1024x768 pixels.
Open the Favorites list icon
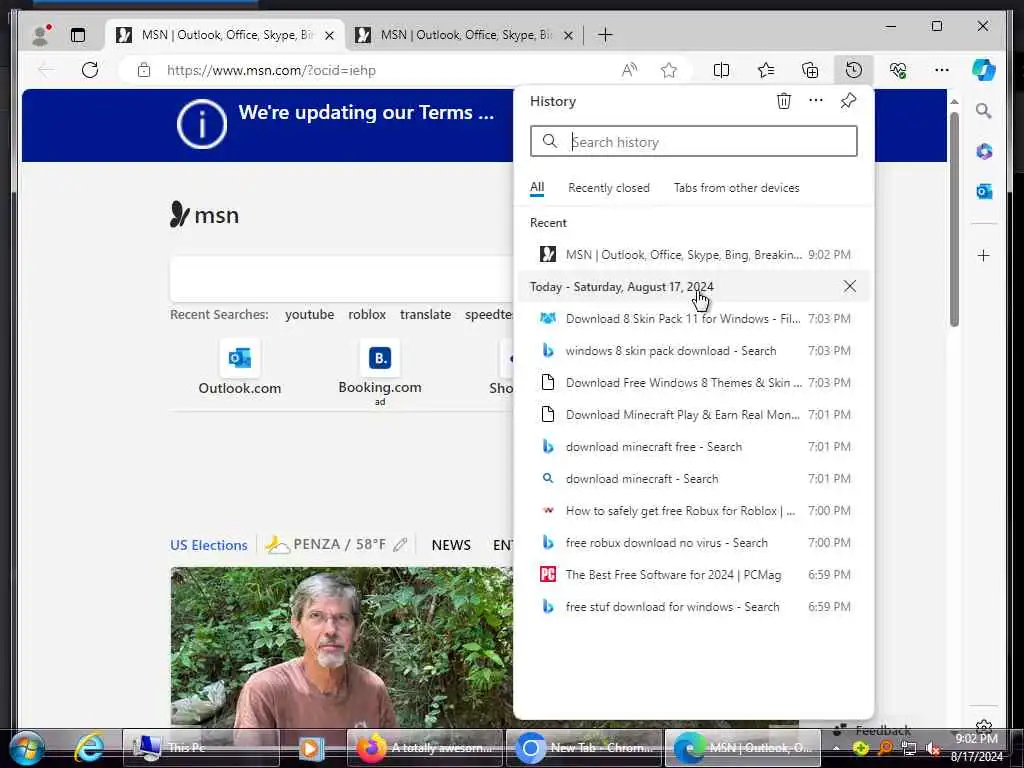tap(766, 70)
